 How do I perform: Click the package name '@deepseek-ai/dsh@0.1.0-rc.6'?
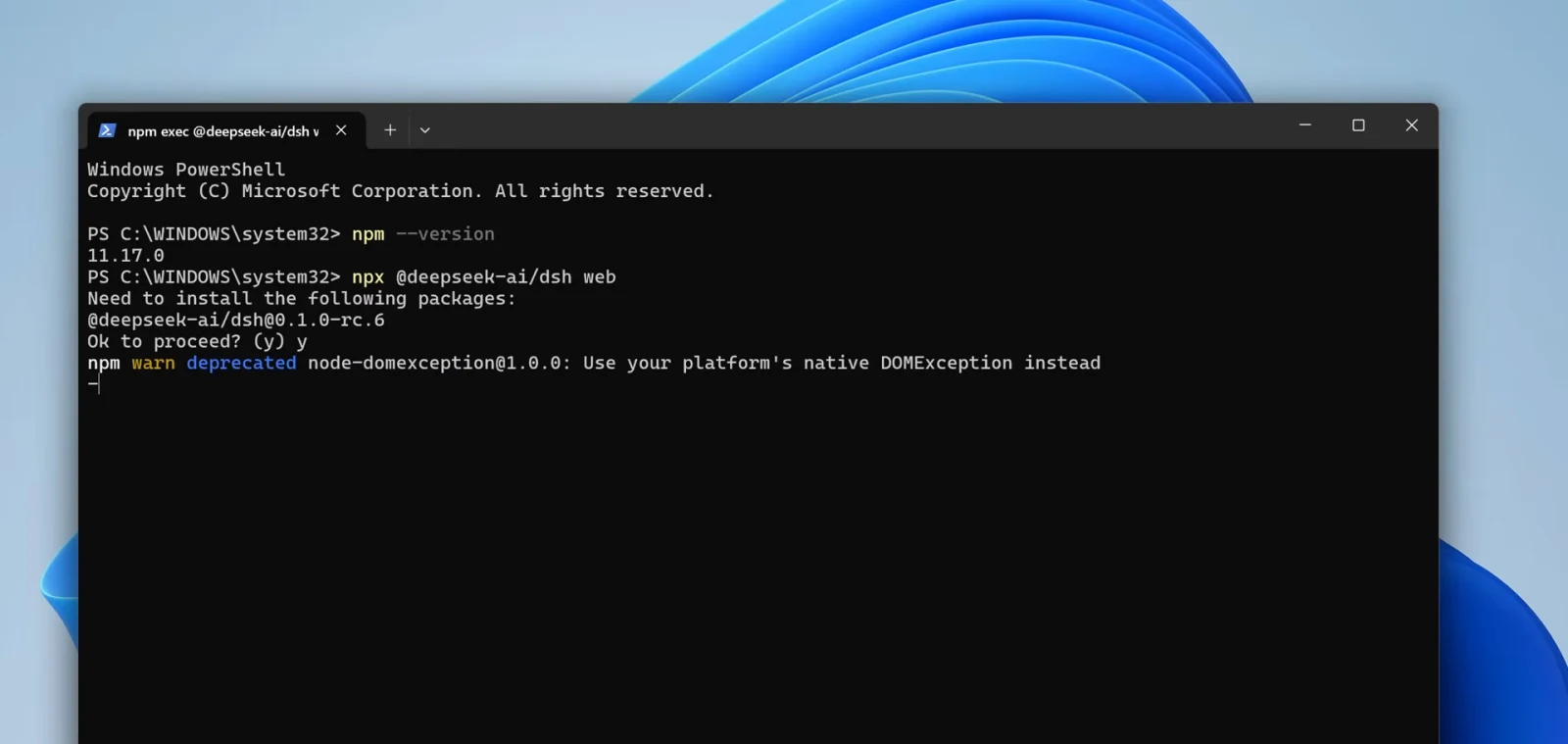pyautogui.click(x=236, y=321)
